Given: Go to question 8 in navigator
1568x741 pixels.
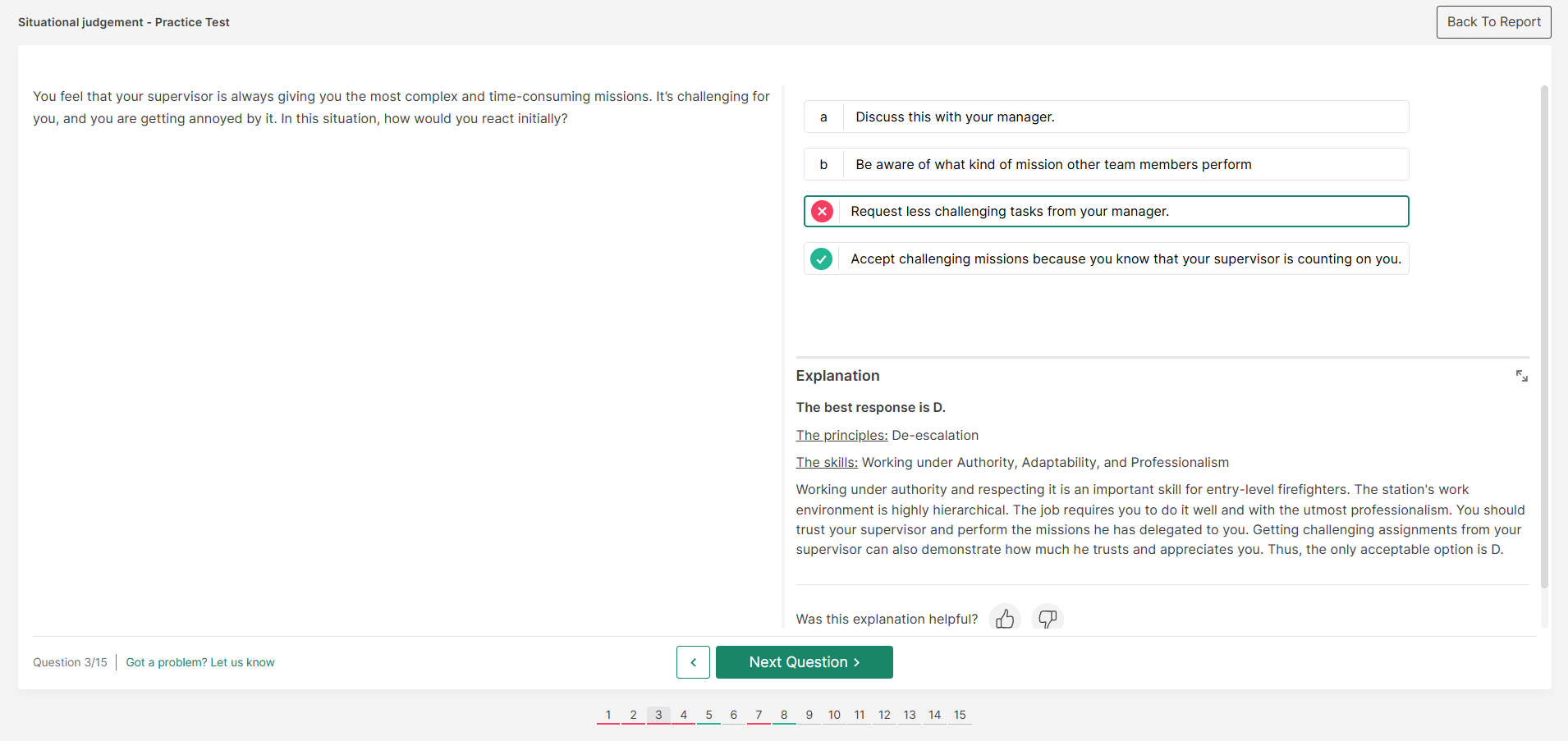Looking at the screenshot, I should pos(784,715).
